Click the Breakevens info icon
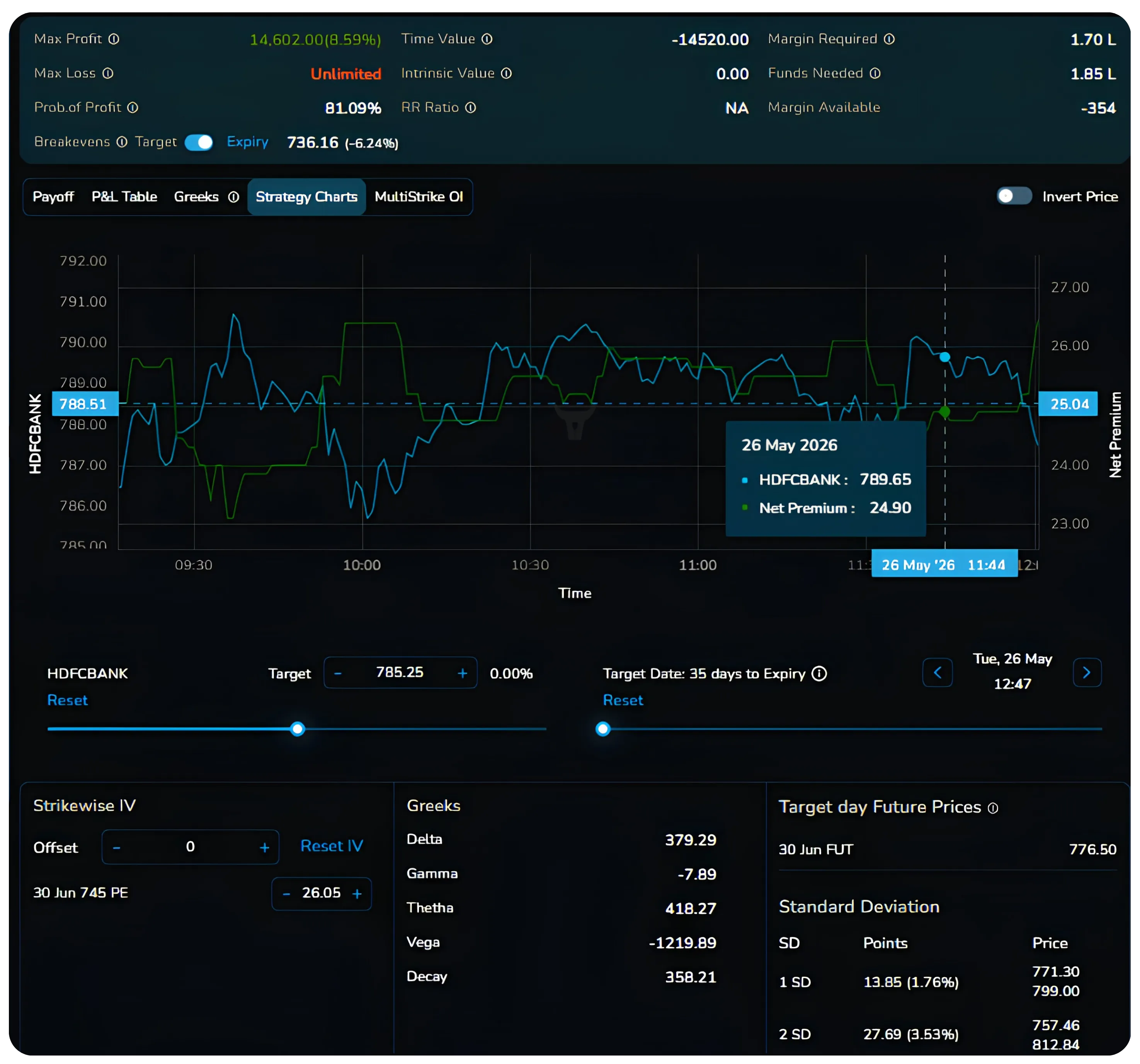1140x1064 pixels. [122, 142]
